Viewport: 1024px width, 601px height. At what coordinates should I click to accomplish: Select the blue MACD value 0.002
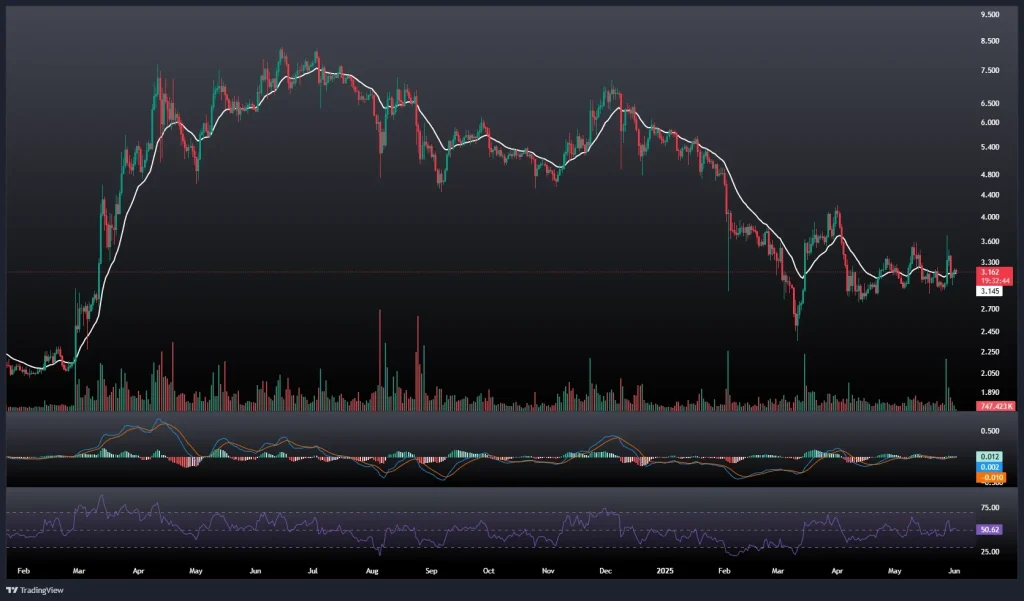(989, 467)
